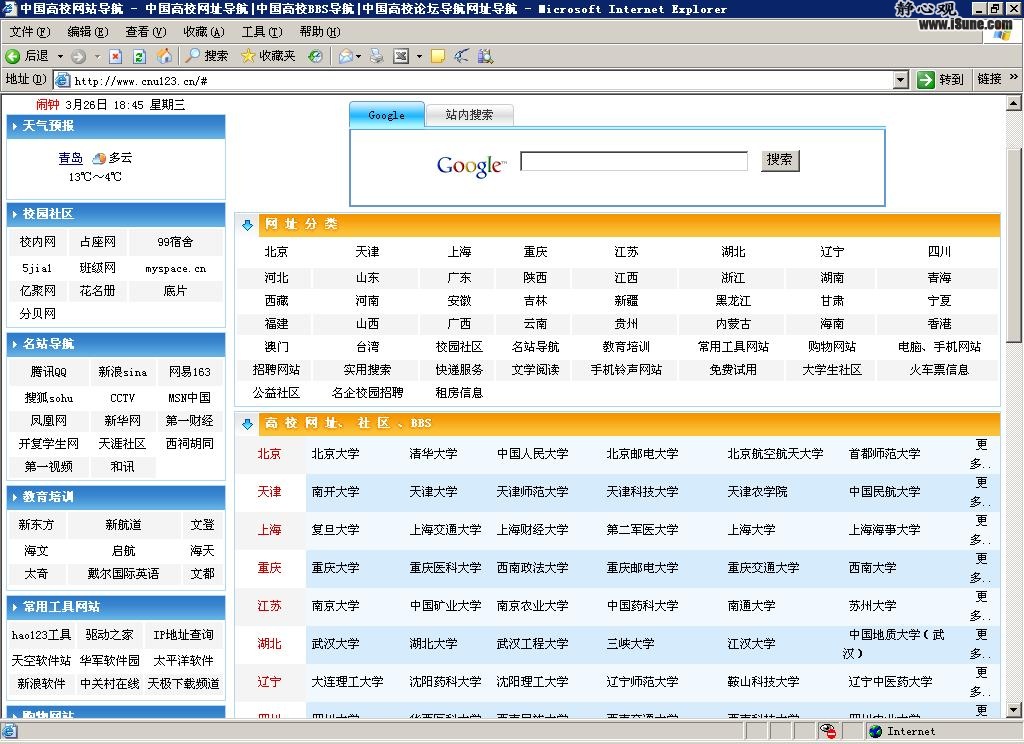The width and height of the screenshot is (1024, 744).
Task: Click the IE page icon in address bar
Action: click(63, 80)
